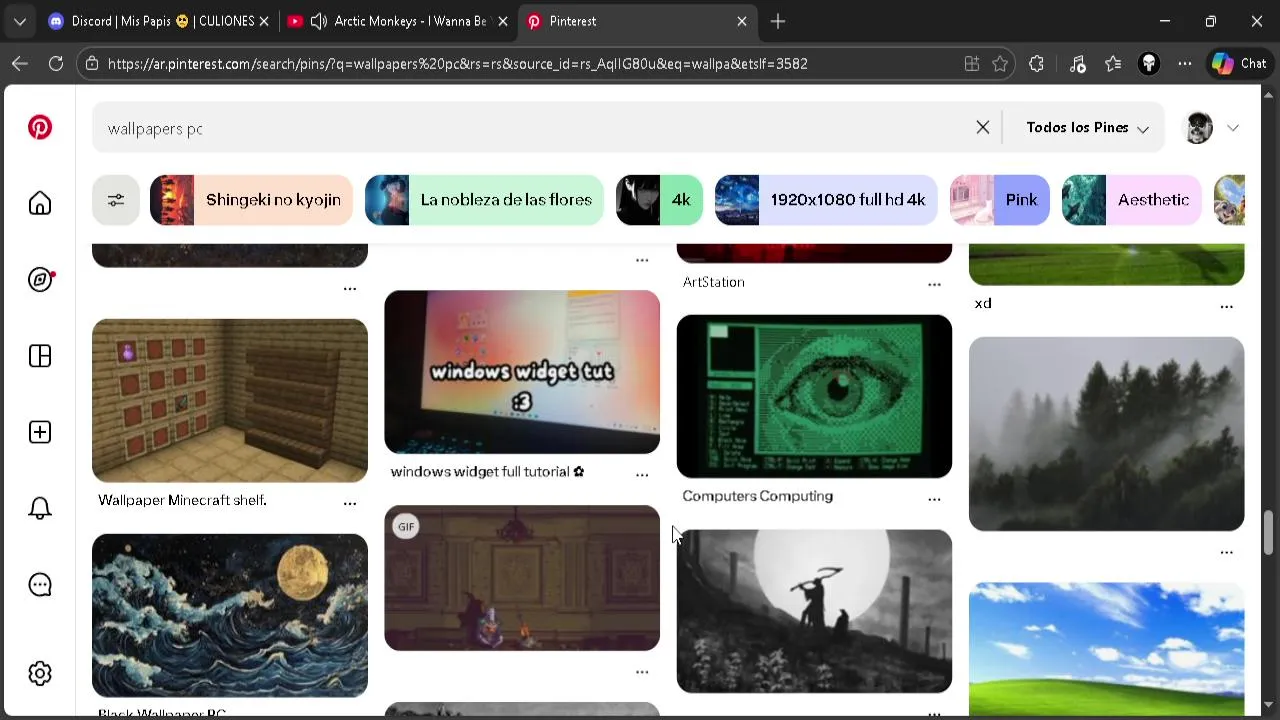Open the wave and moon wallpaper pin
The width and height of the screenshot is (1280, 720).
[x=230, y=615]
